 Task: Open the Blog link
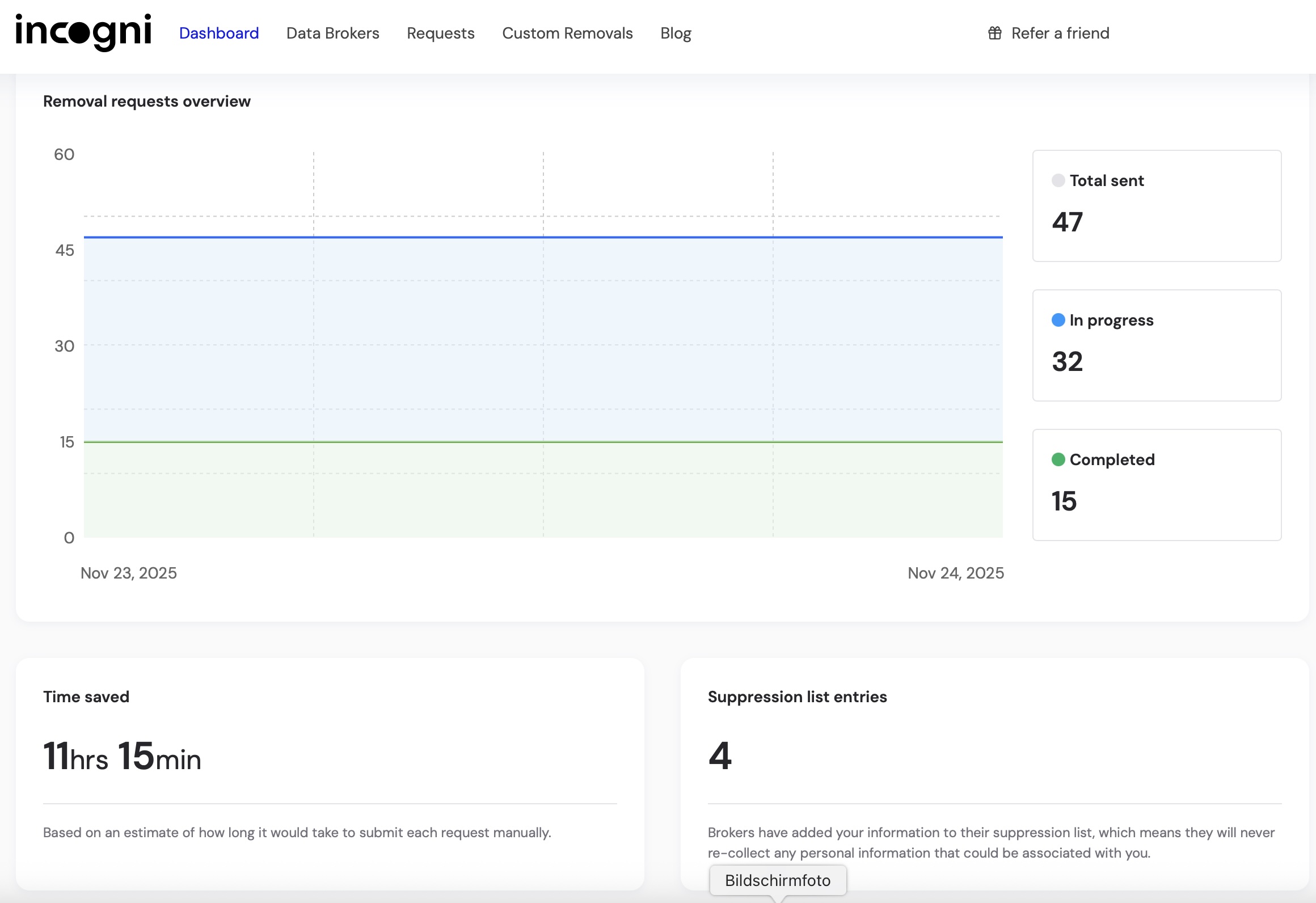pyautogui.click(x=676, y=33)
